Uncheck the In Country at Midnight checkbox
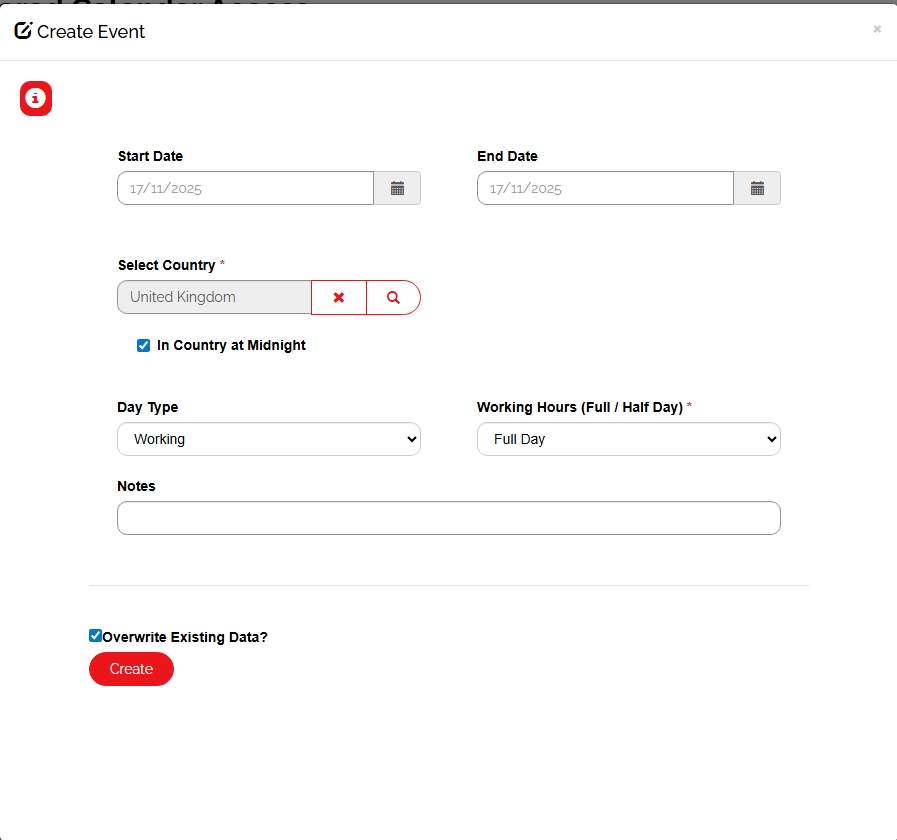The image size is (897, 840). click(x=144, y=346)
